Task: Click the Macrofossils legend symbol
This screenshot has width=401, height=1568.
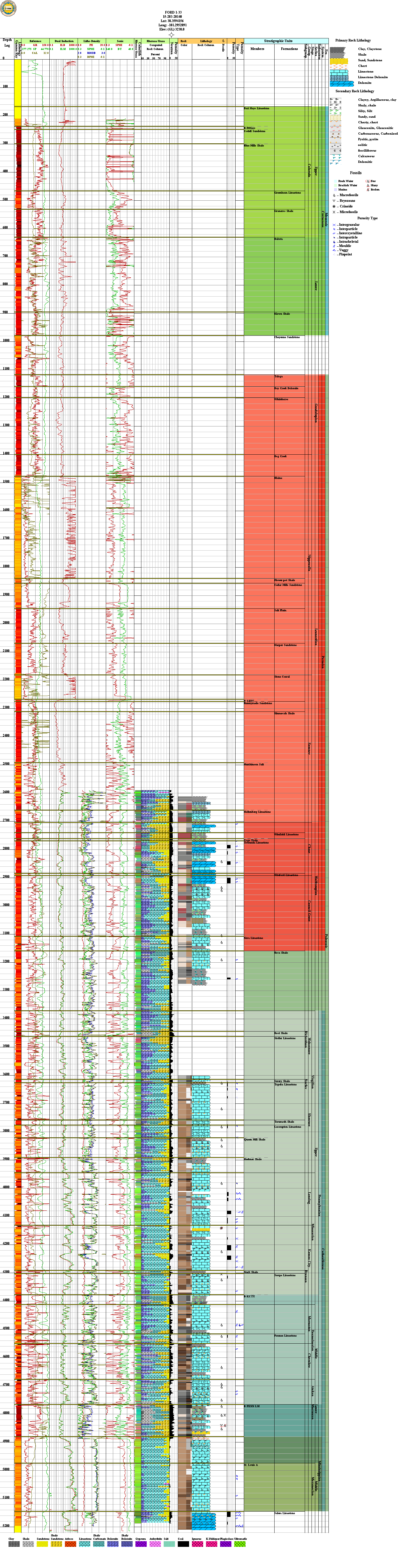Action: tap(334, 195)
